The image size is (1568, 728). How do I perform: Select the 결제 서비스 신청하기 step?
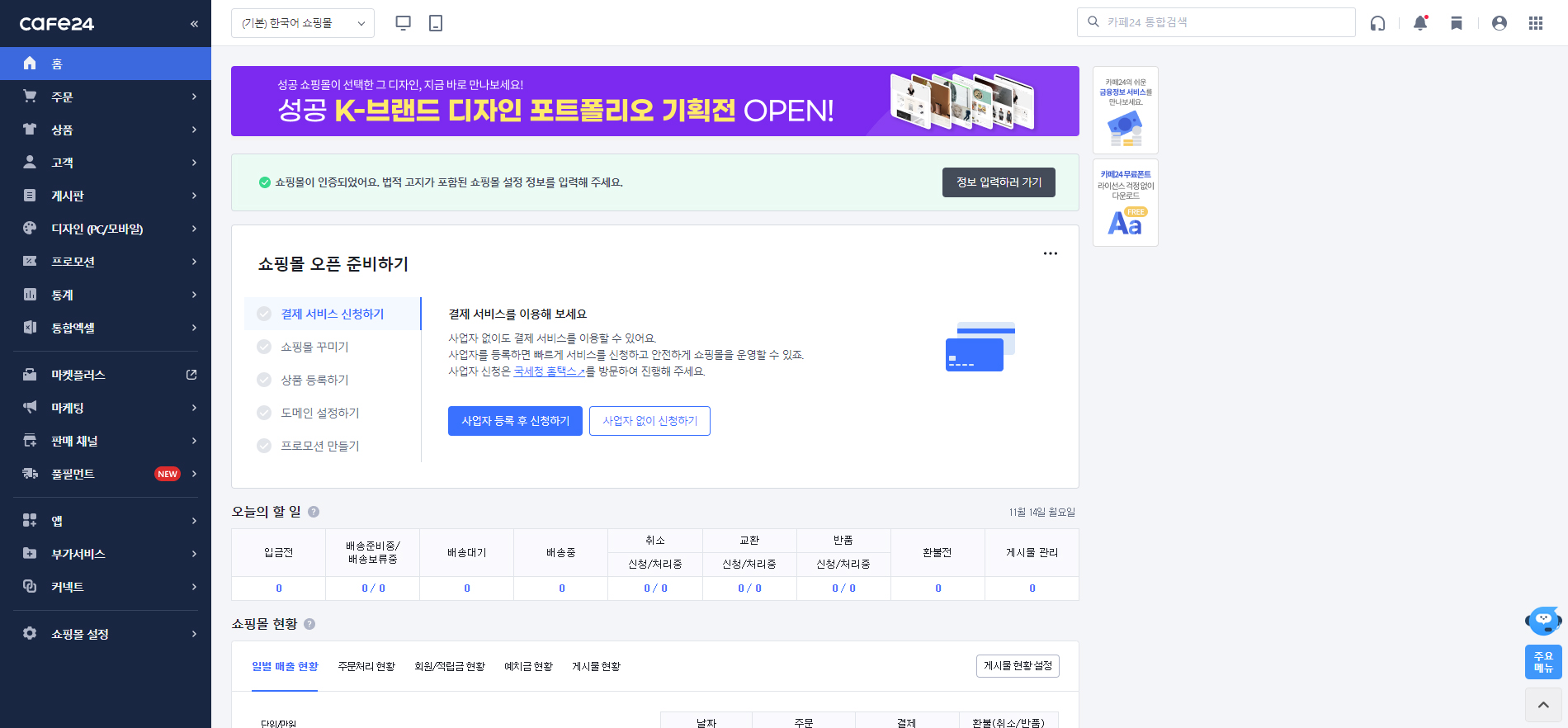[333, 314]
